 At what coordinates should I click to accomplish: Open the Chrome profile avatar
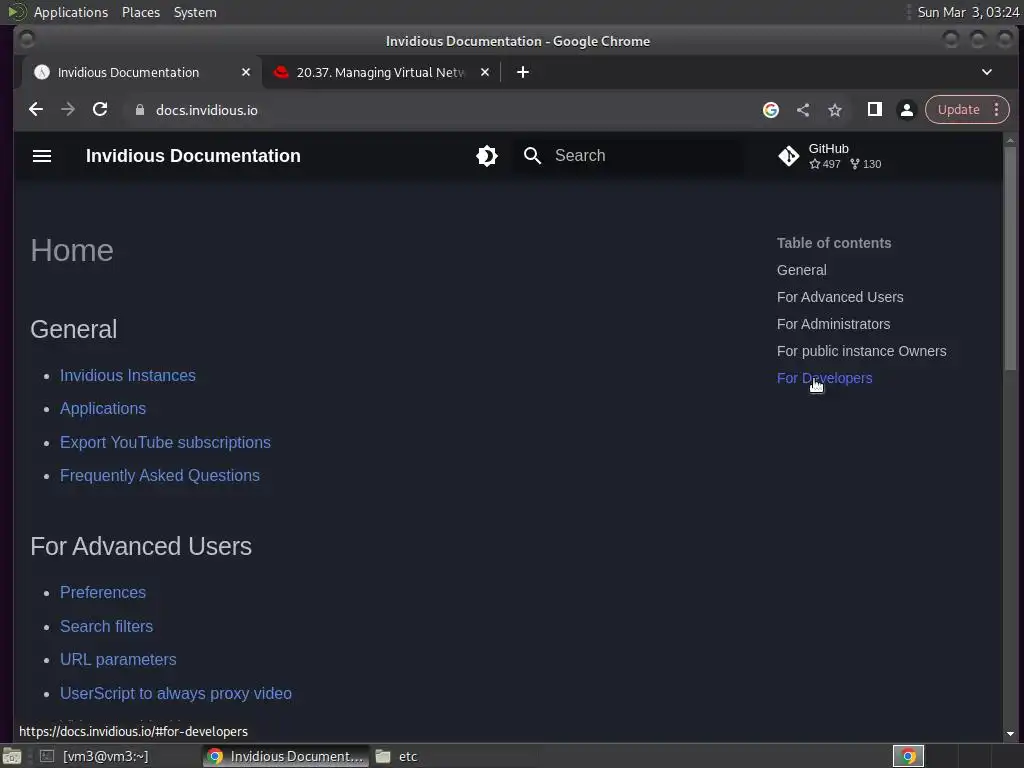tap(906, 110)
